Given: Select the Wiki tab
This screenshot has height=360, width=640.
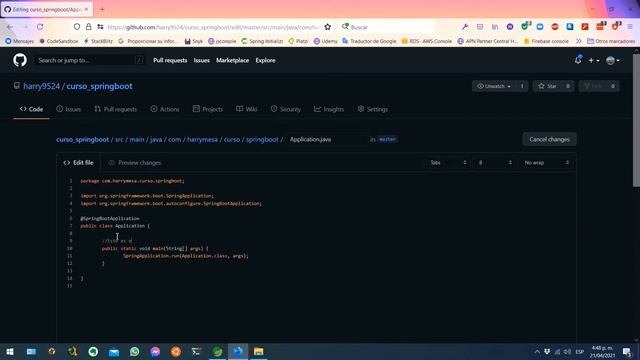Looking at the screenshot, I should click(x=247, y=109).
